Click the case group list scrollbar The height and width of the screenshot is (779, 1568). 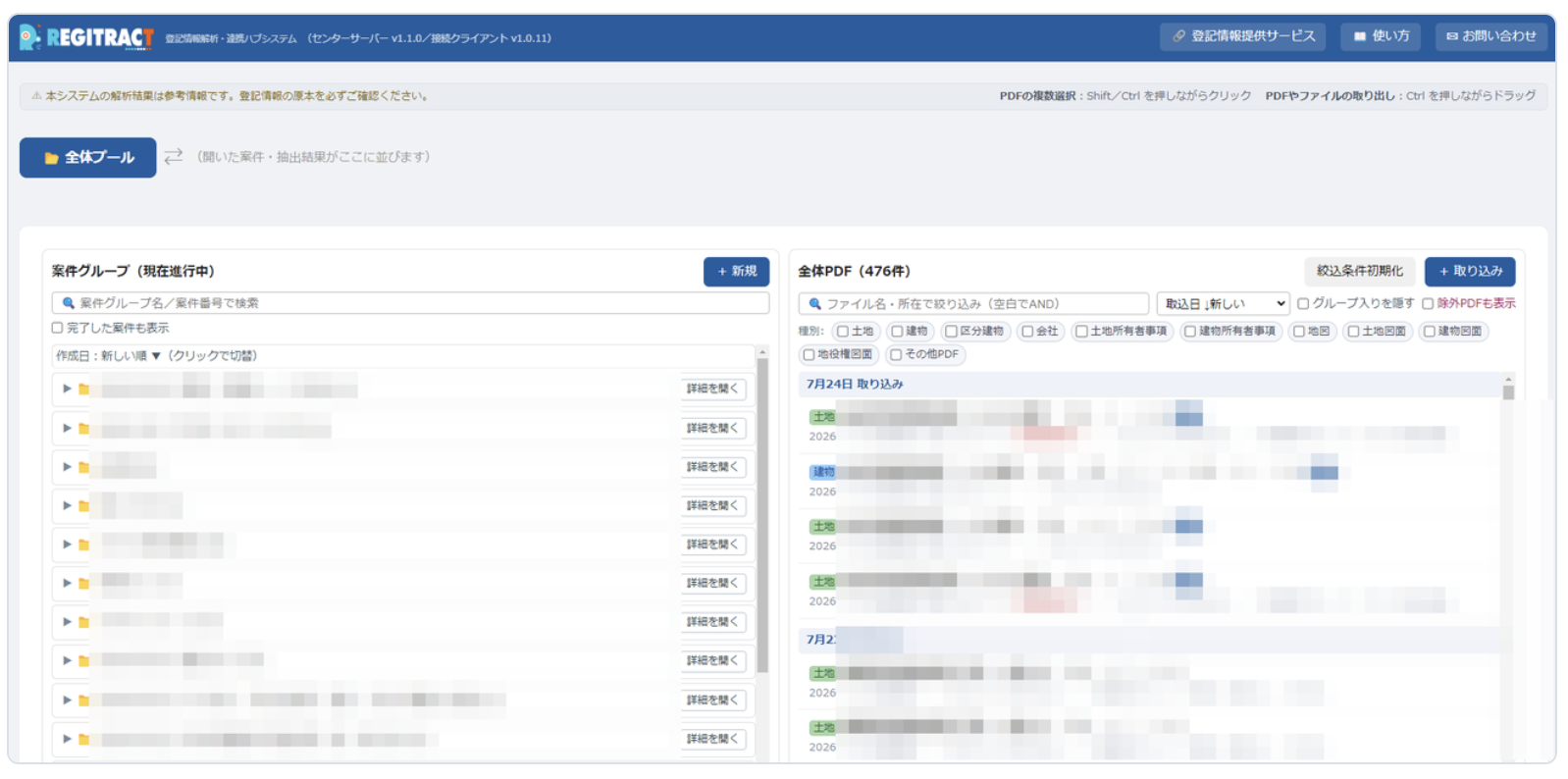point(762,515)
